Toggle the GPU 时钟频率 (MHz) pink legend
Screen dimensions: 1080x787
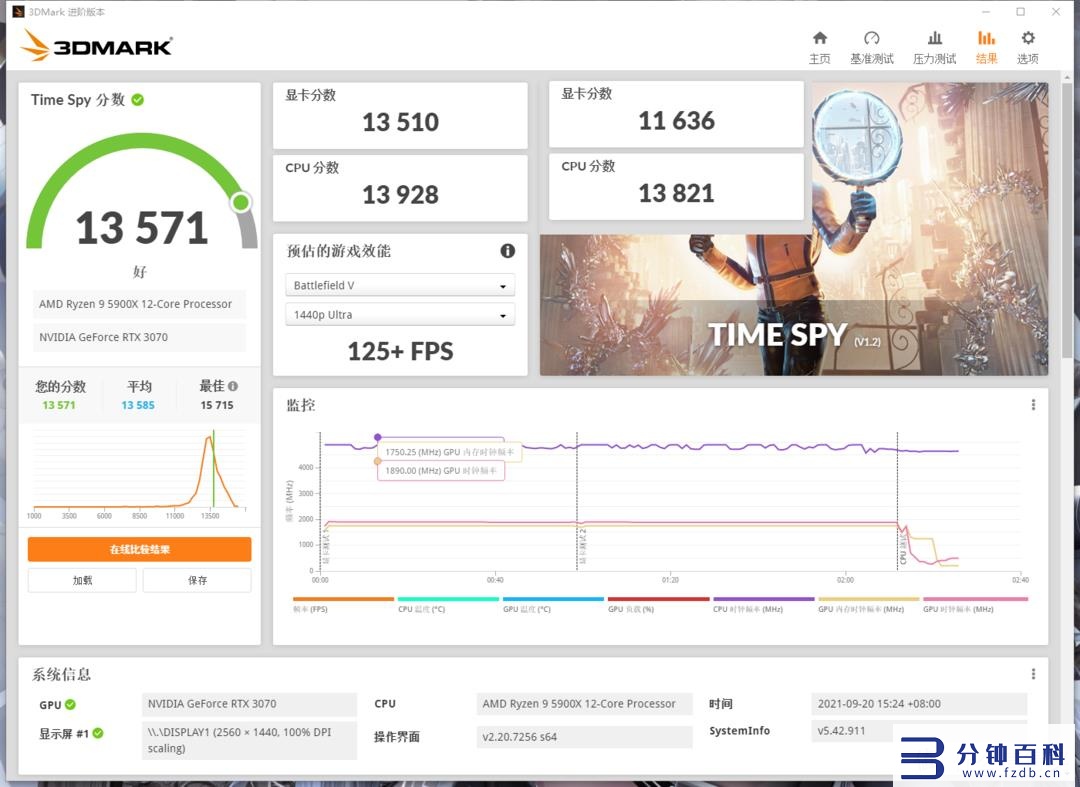point(975,605)
